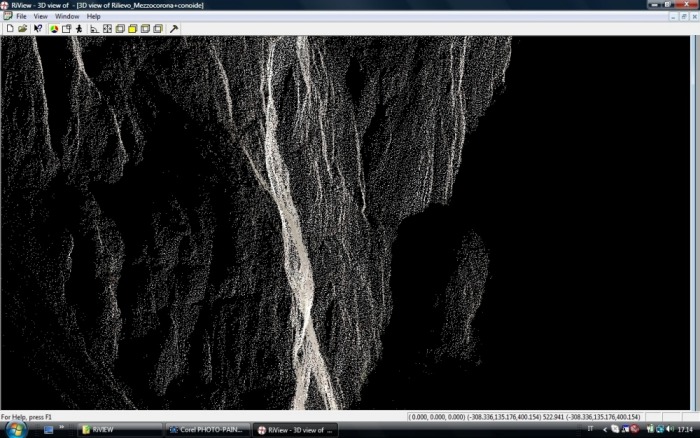Viewport: 700px width, 438px height.
Task: Click the last cube view icon before hammer
Action: pyautogui.click(x=158, y=29)
